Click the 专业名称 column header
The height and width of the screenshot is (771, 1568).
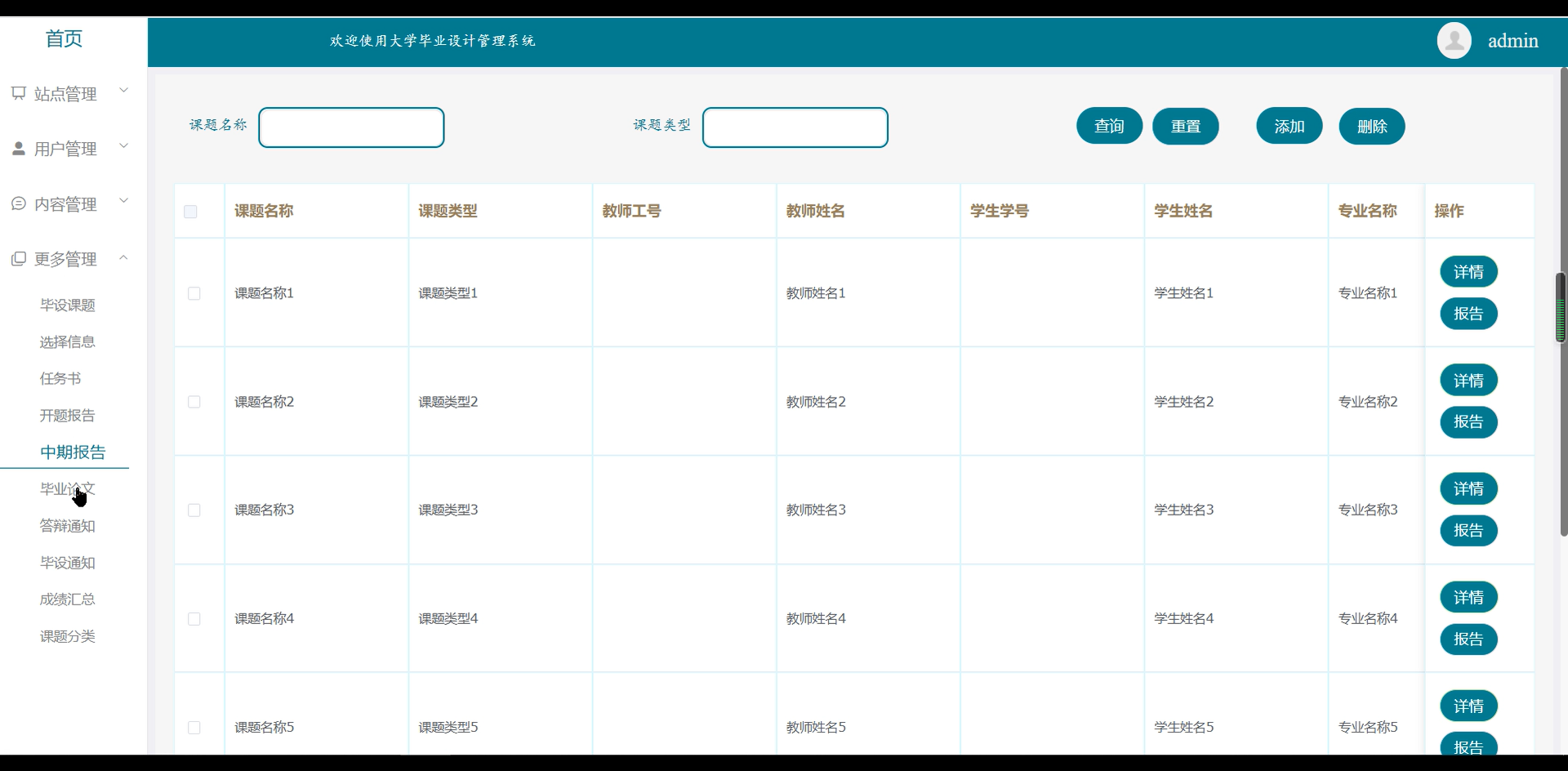click(1367, 211)
